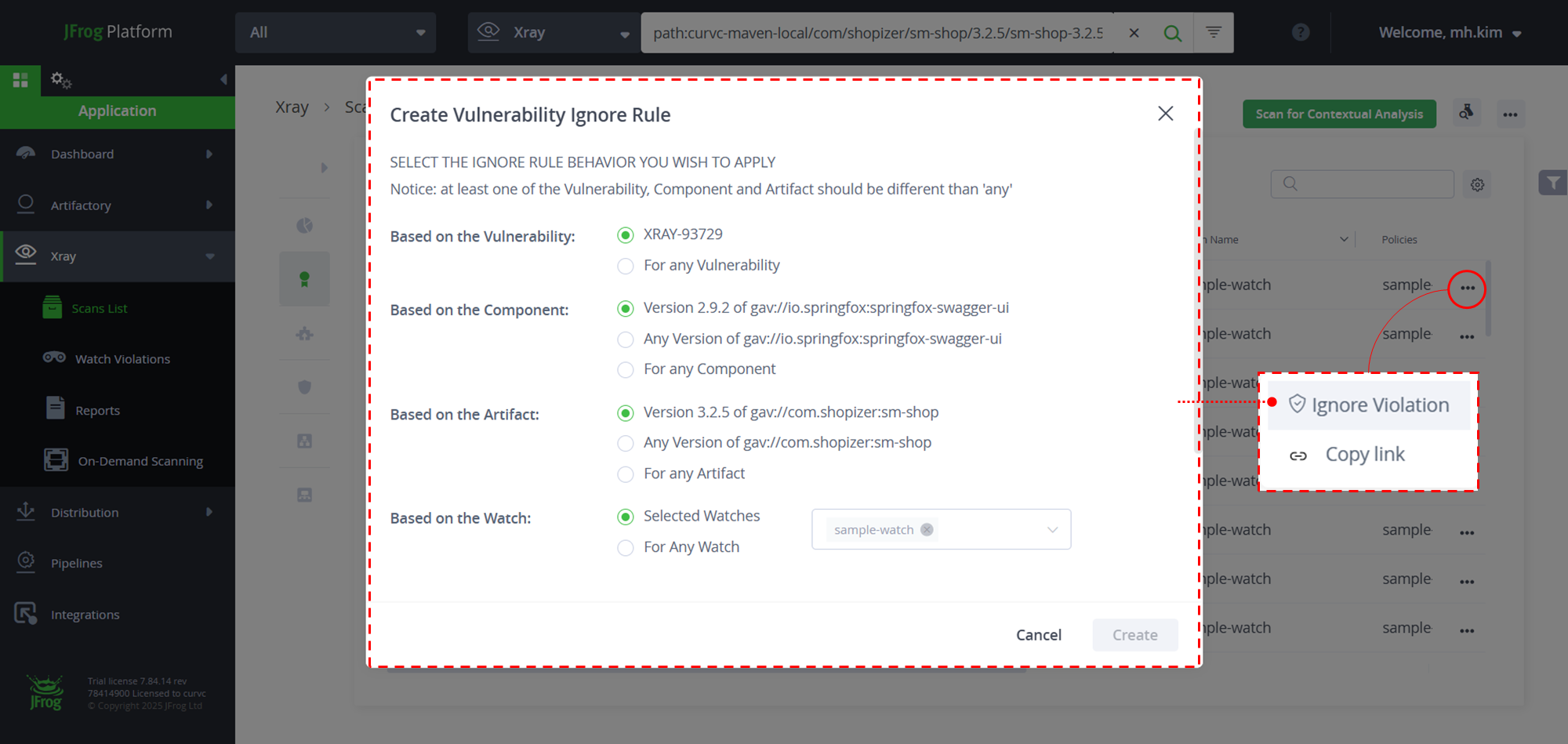
Task: Click the biohazard icon next to Scan button
Action: pyautogui.click(x=1466, y=114)
